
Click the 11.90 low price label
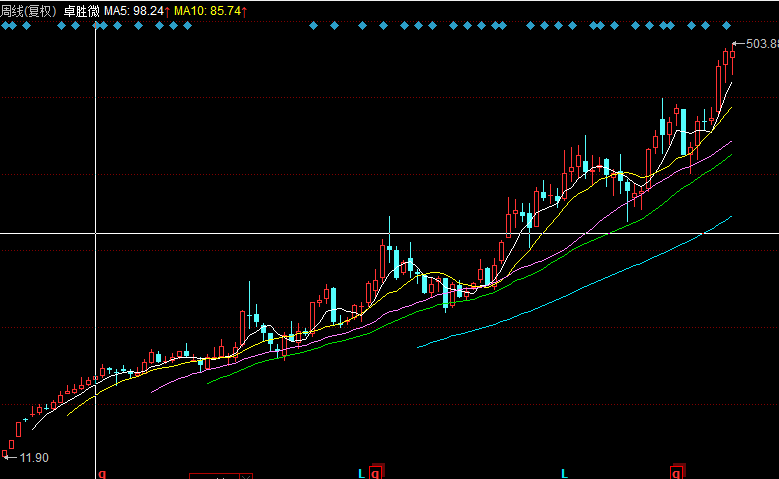click(34, 458)
